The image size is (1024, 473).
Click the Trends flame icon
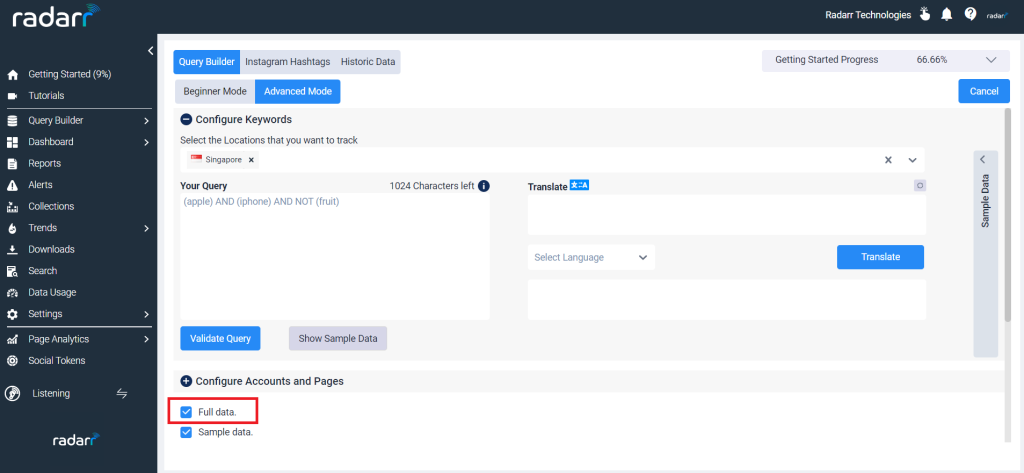[x=12, y=229]
